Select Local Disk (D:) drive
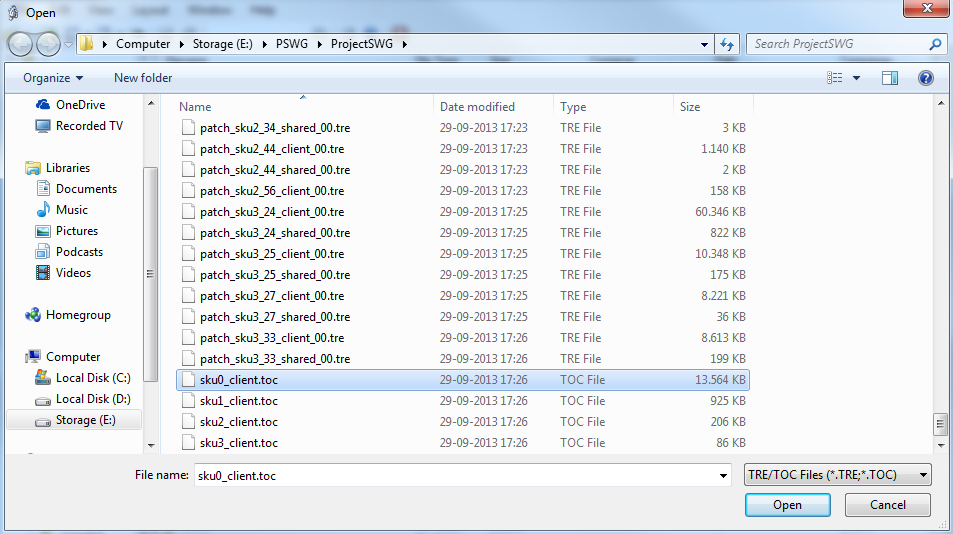Viewport: 953px width, 534px height. (x=83, y=399)
